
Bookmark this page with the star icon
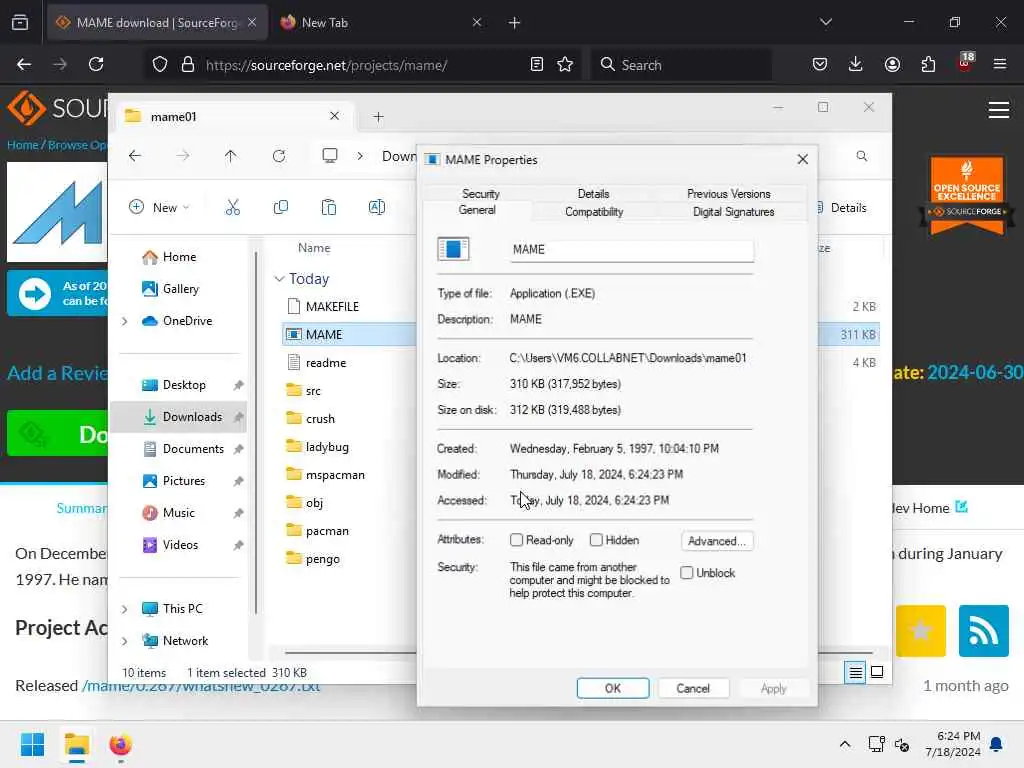point(565,64)
